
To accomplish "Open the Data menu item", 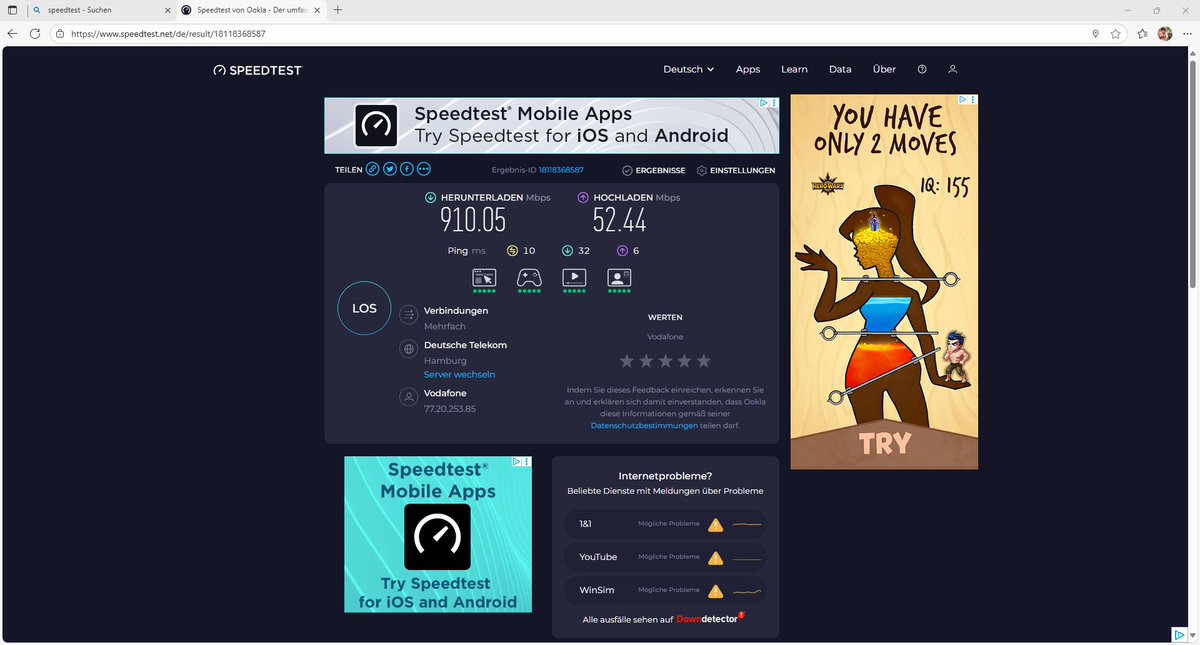I will point(840,69).
